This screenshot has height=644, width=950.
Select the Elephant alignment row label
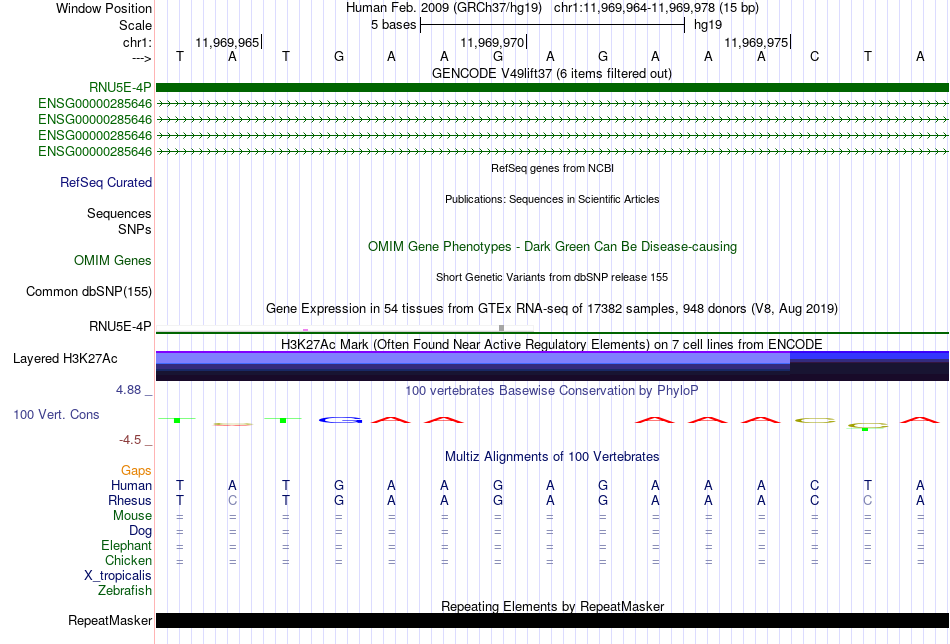[x=126, y=545]
